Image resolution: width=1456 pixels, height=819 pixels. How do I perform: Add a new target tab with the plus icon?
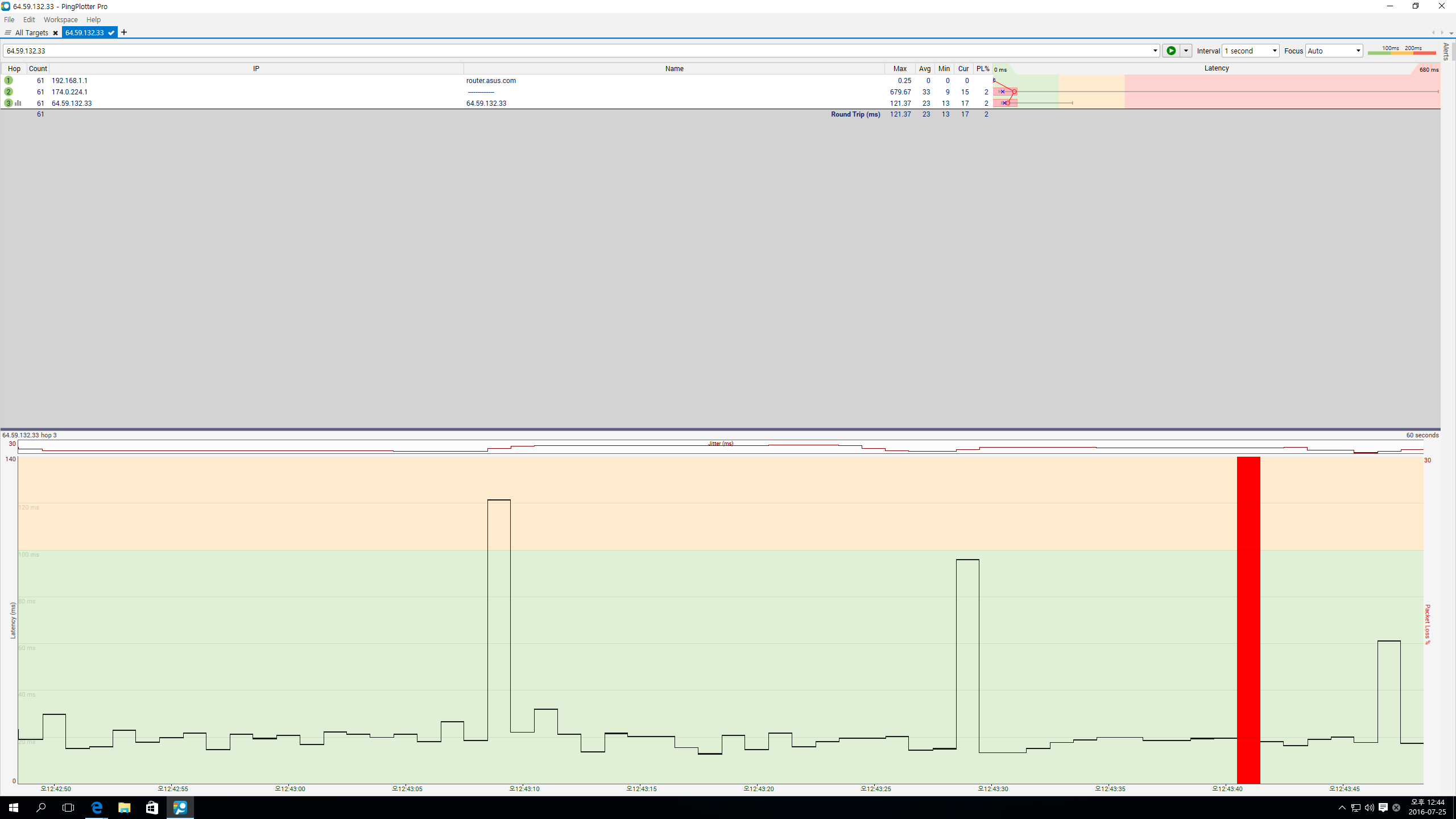[x=124, y=32]
